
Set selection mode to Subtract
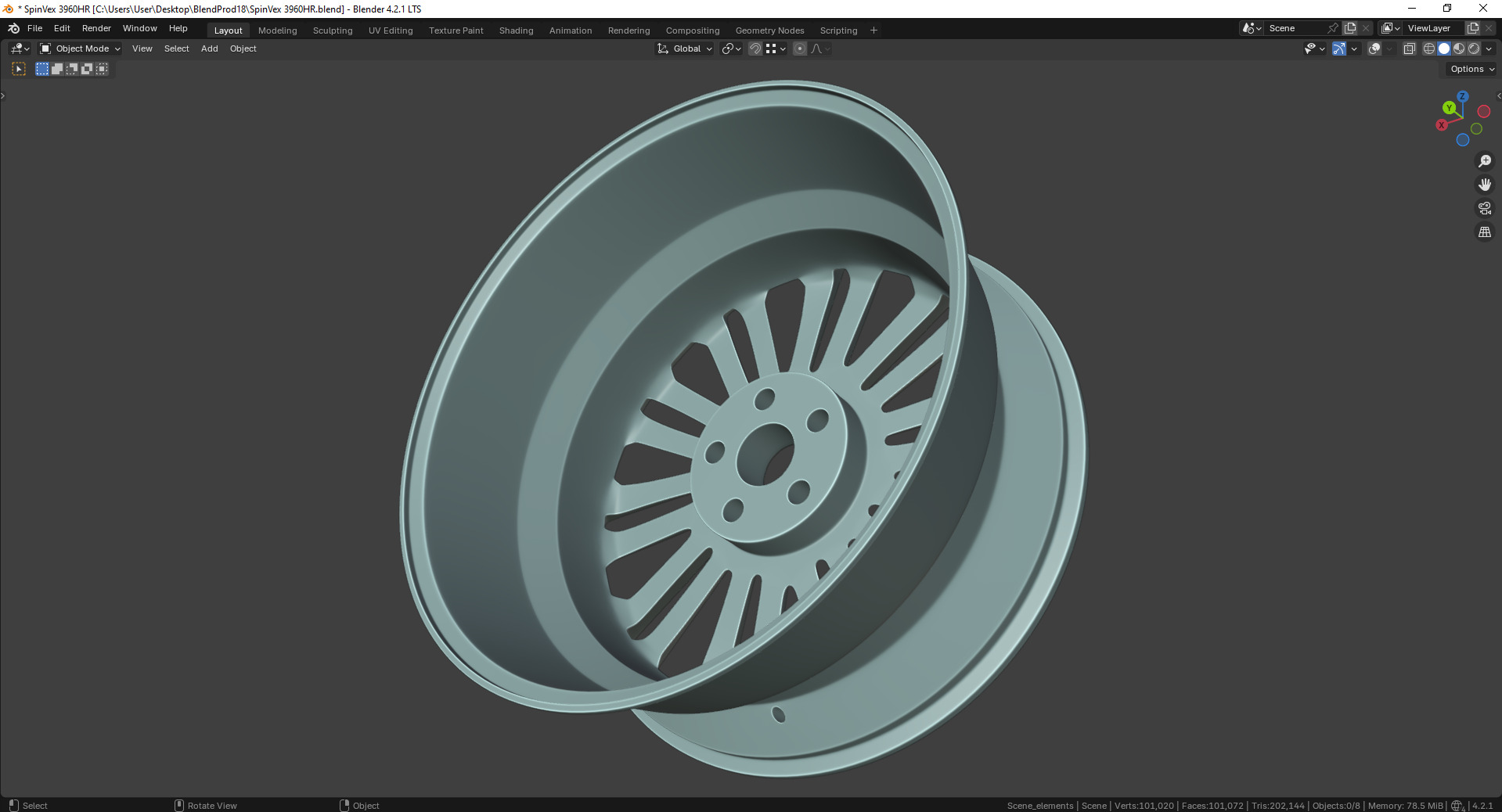click(72, 69)
